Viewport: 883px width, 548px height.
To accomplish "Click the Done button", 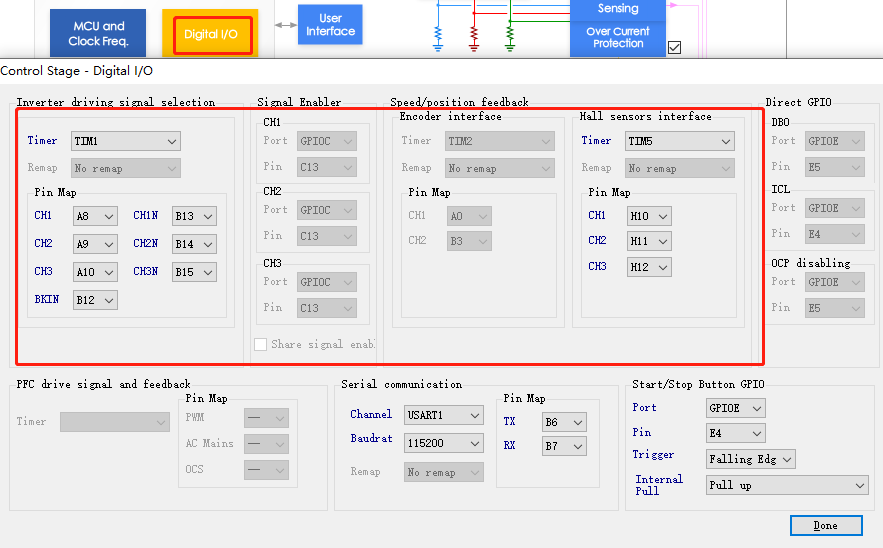I will click(826, 525).
